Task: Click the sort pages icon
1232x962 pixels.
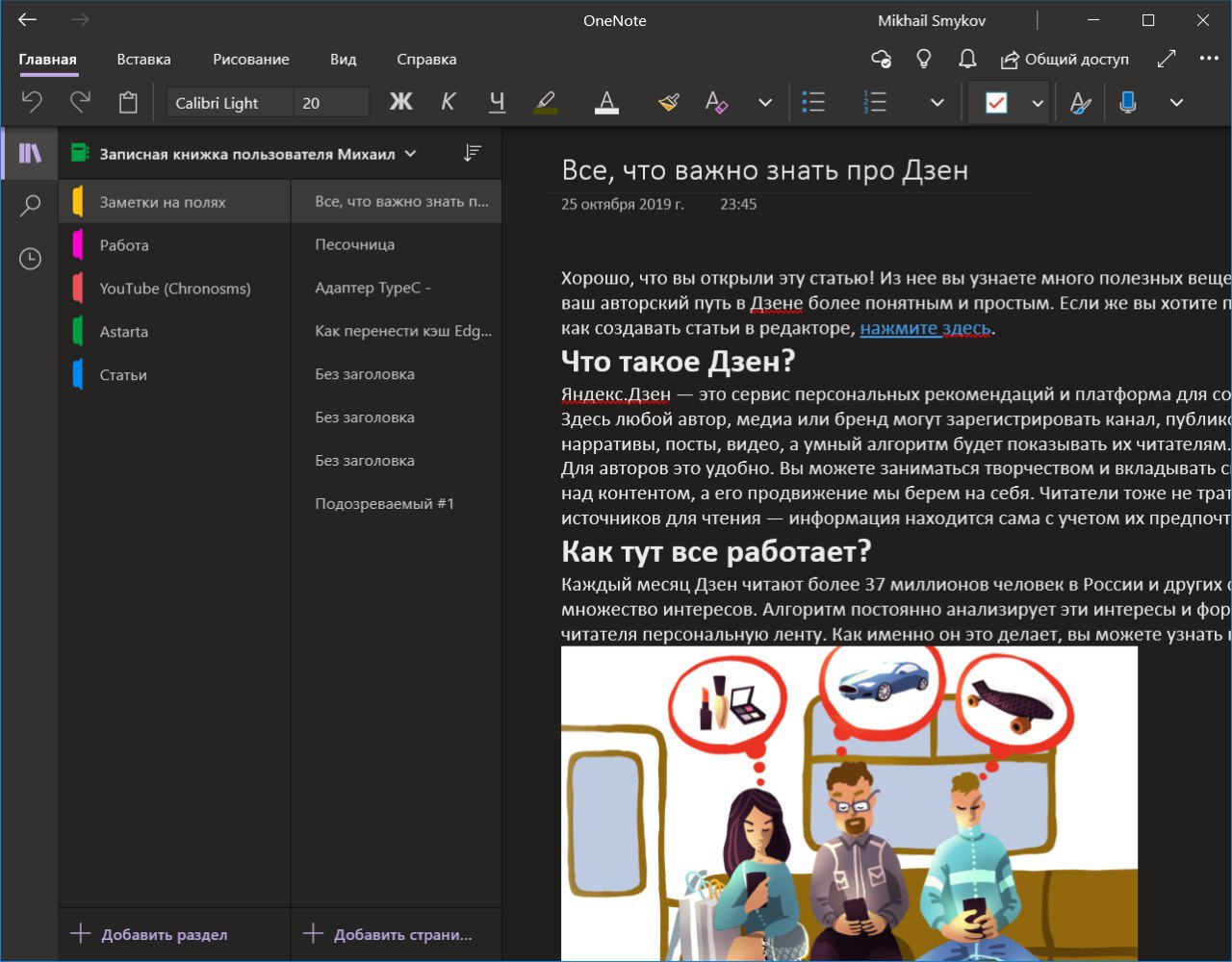Action: [473, 153]
